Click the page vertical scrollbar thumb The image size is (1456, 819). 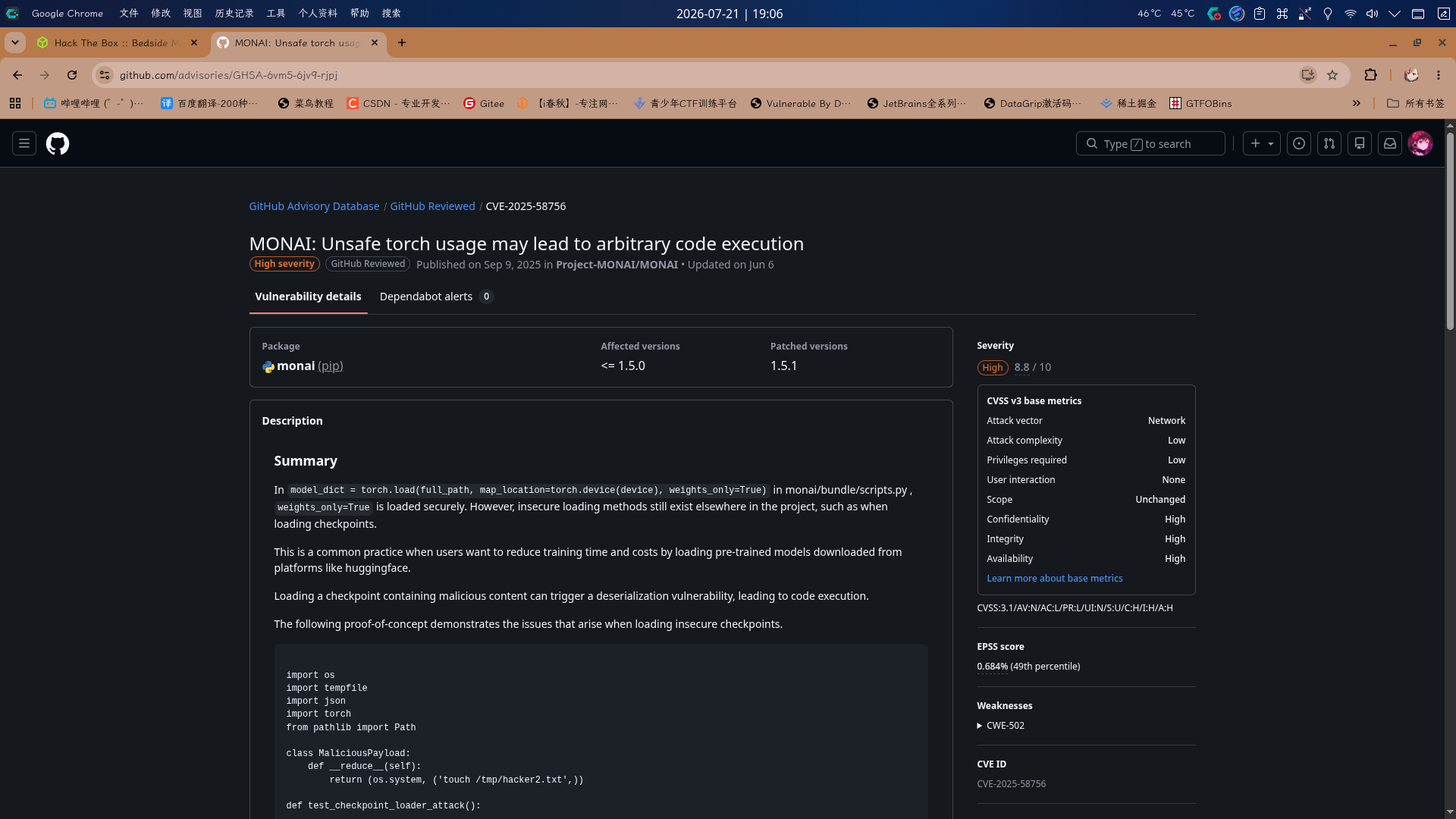[x=1450, y=231]
